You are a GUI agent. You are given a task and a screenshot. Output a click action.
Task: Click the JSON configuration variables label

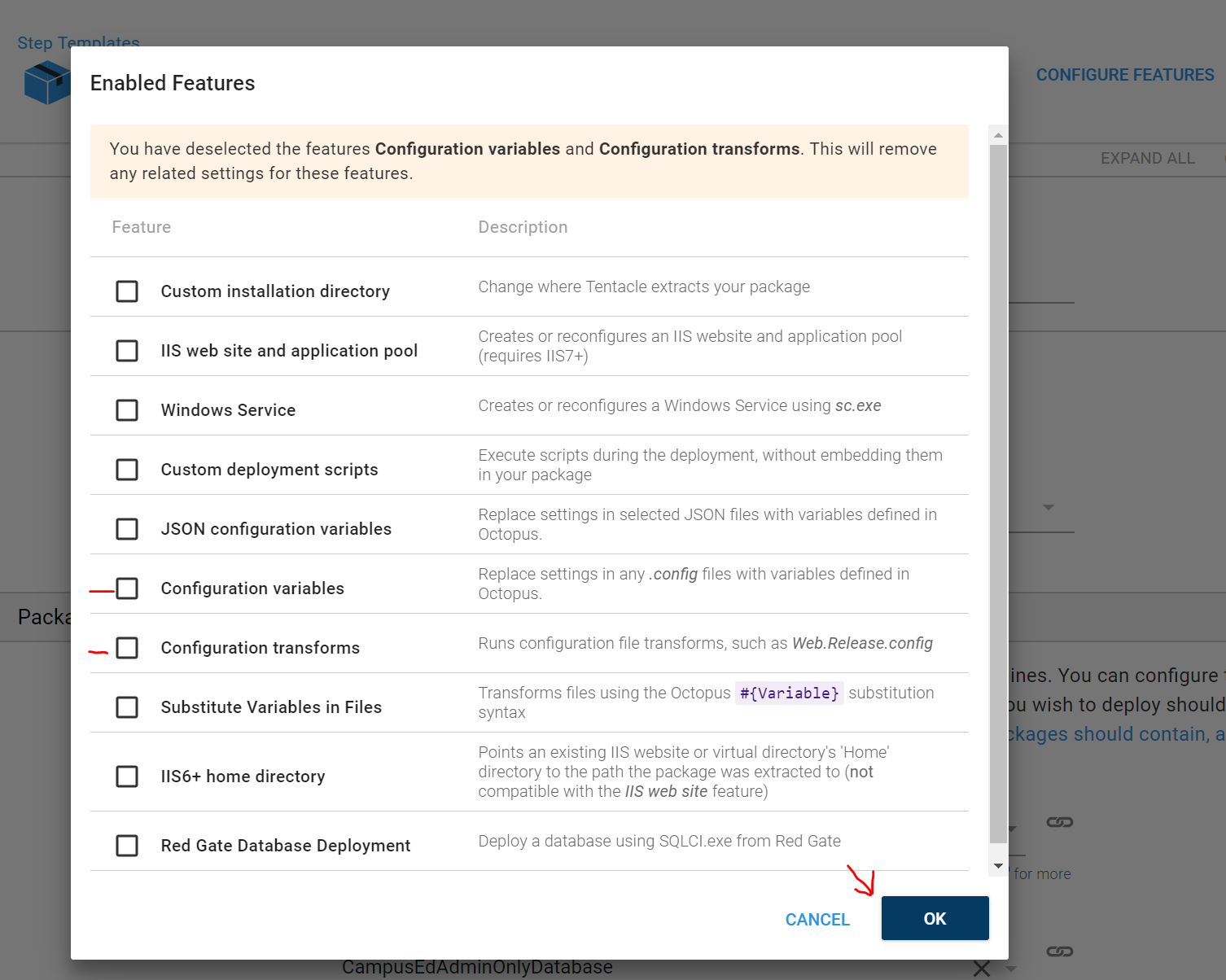click(x=276, y=529)
